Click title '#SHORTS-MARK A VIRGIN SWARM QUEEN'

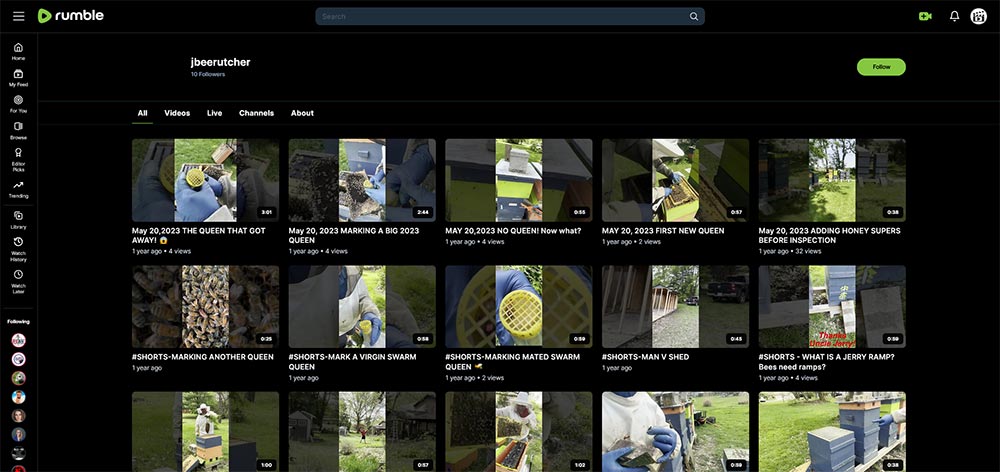tap(352, 362)
